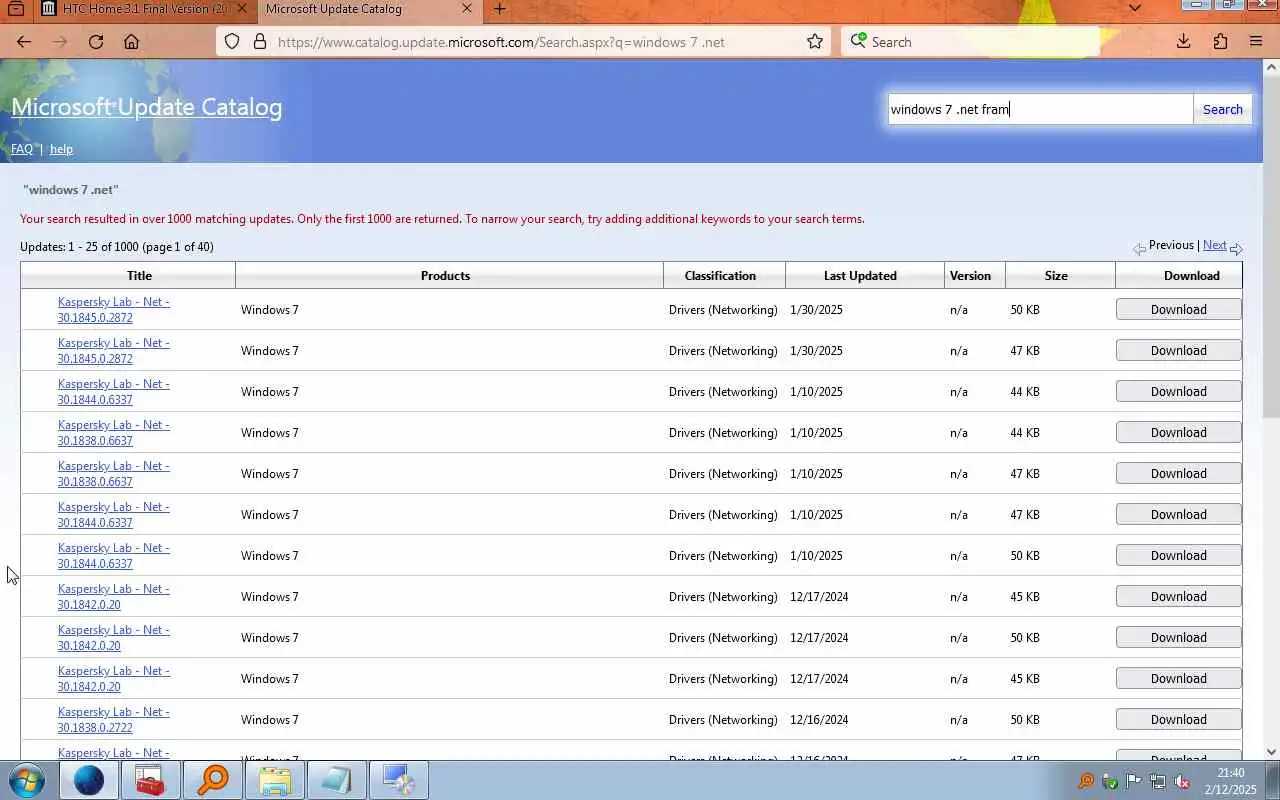
Task: Open the extensions puzzle icon
Action: click(1220, 42)
